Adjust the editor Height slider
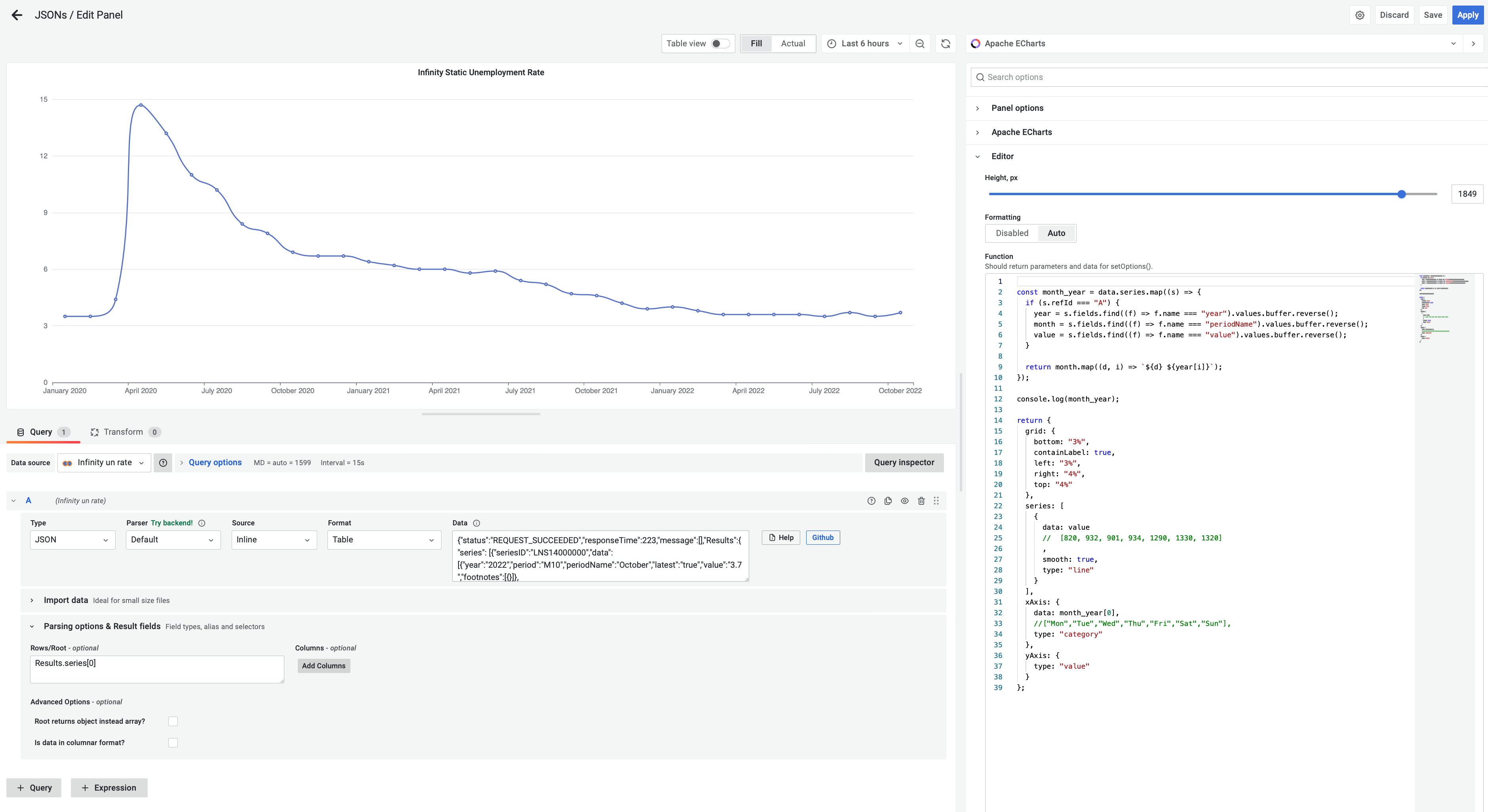1488x812 pixels. click(x=1401, y=194)
